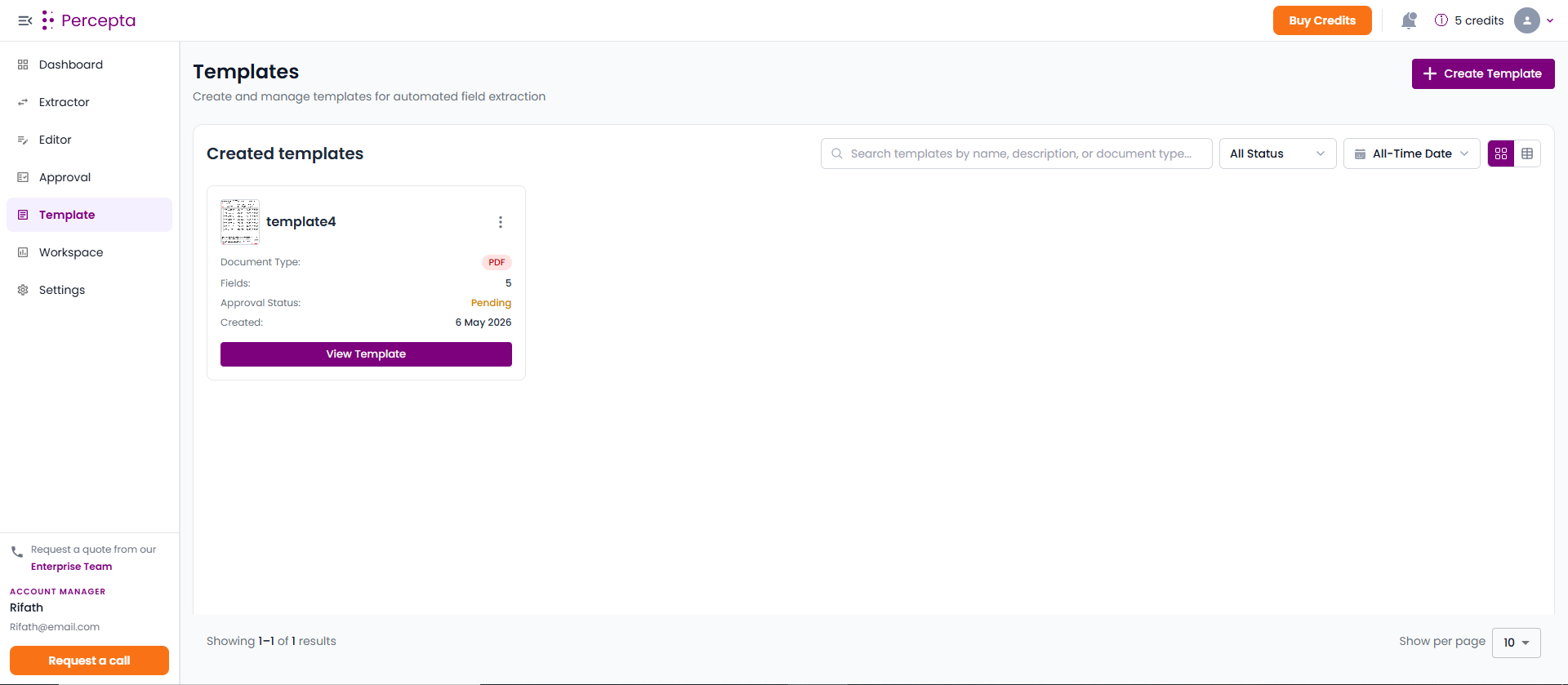This screenshot has width=1568, height=685.
Task: Navigate to Approval
Action: pyautogui.click(x=89, y=177)
